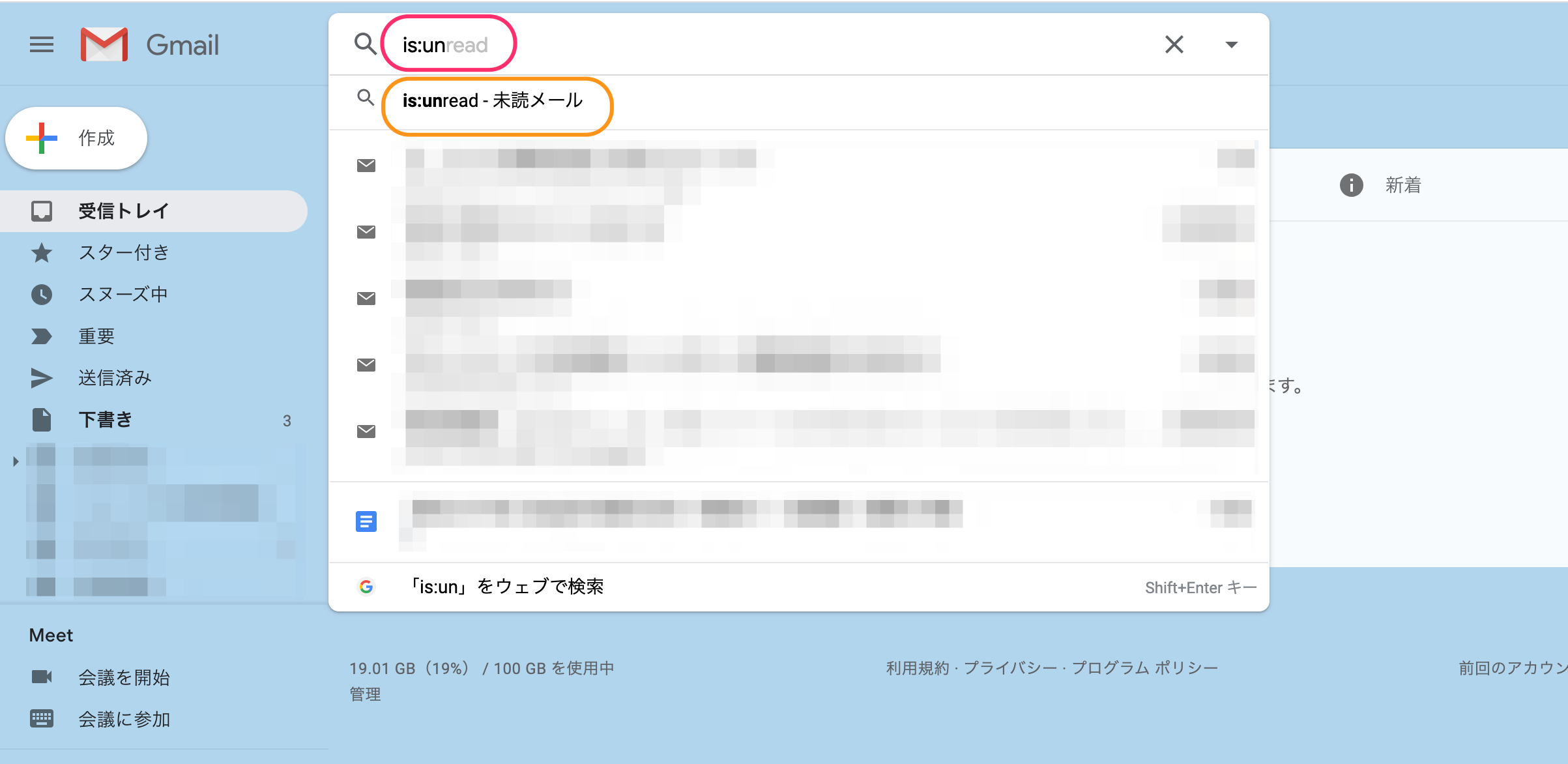Click the storage usage text 19.01 GB

tap(482, 668)
